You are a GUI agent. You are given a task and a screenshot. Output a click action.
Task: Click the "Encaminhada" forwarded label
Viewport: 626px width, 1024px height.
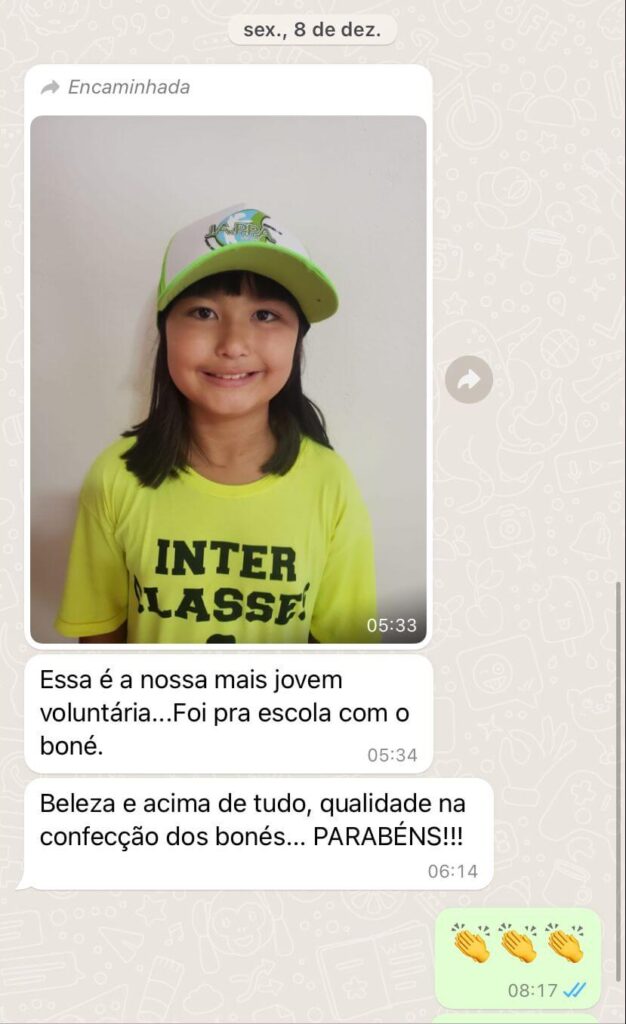point(129,87)
